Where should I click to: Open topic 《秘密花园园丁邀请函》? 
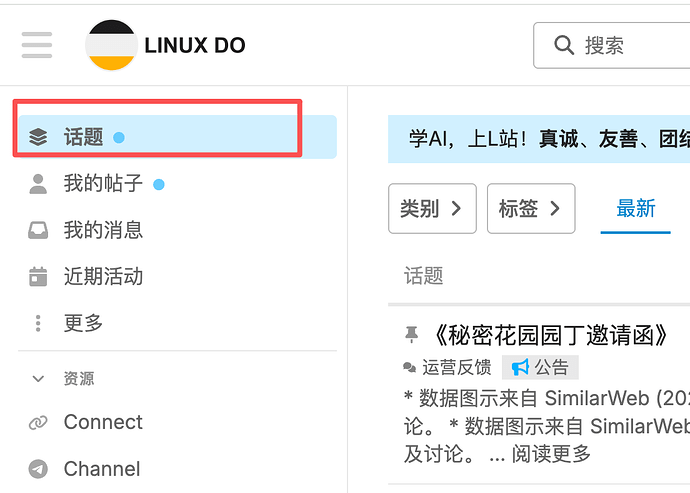click(550, 335)
